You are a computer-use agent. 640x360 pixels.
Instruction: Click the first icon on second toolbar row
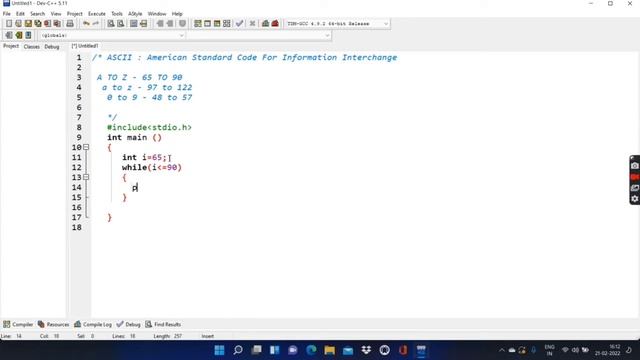9,36
